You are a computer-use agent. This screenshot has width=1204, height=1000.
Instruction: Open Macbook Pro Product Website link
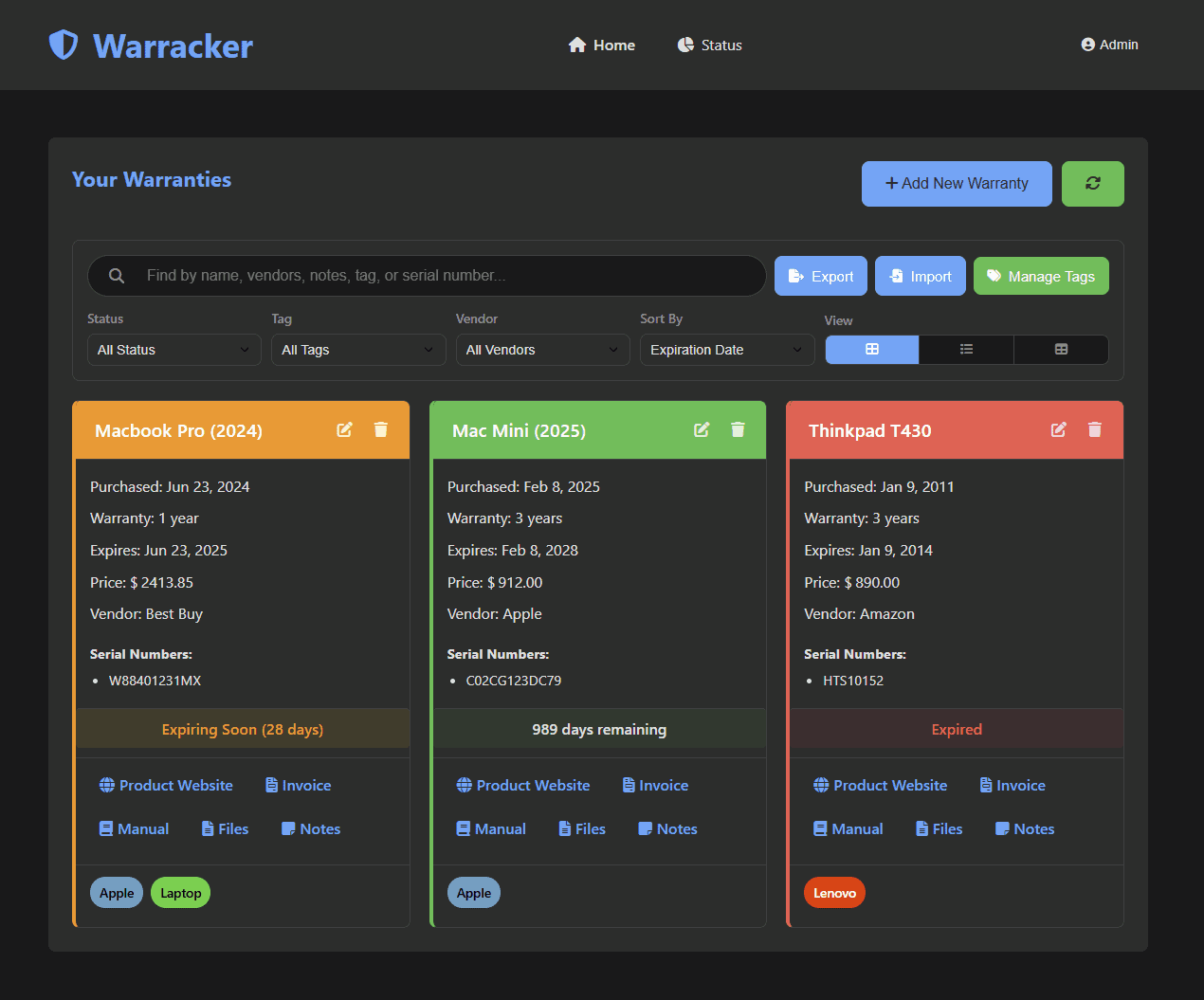[x=166, y=785]
